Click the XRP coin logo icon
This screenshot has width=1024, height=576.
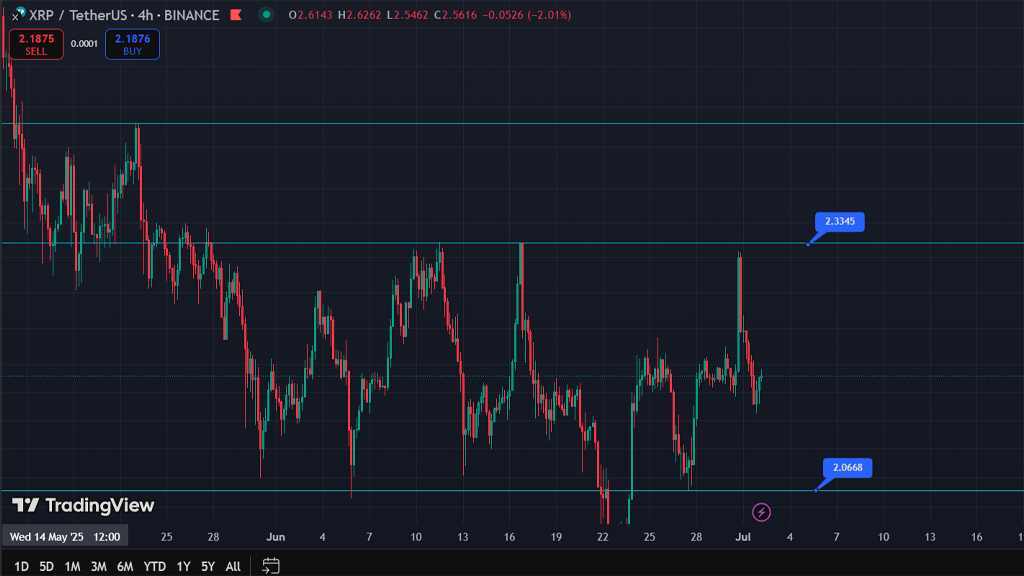pyautogui.click(x=20, y=12)
